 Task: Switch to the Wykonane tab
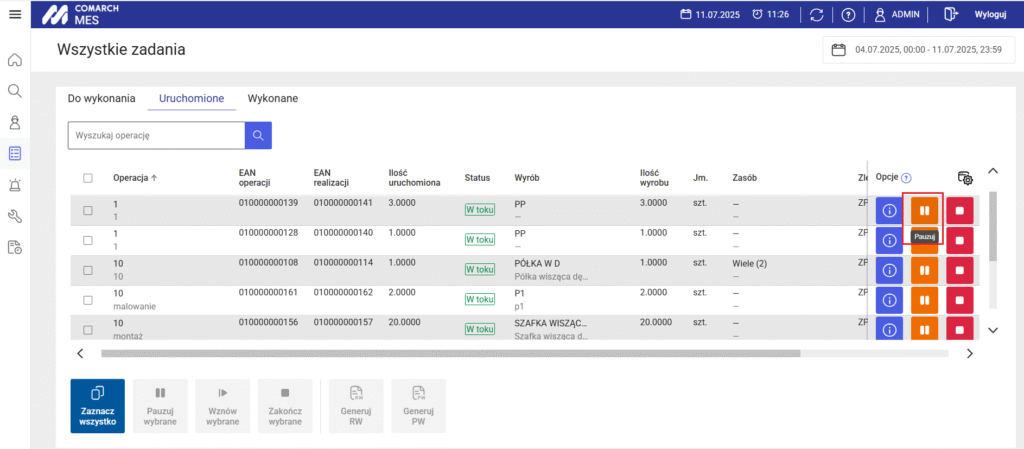273,98
